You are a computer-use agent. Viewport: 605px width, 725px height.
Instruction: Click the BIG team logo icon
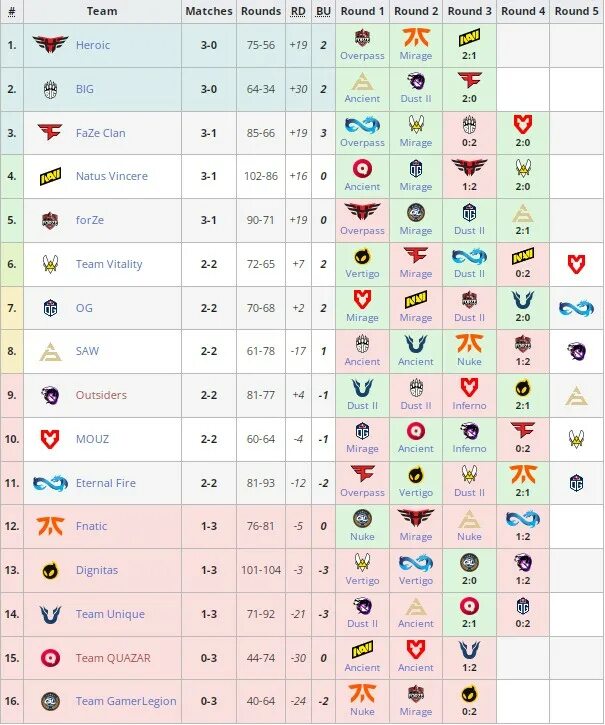click(50, 89)
